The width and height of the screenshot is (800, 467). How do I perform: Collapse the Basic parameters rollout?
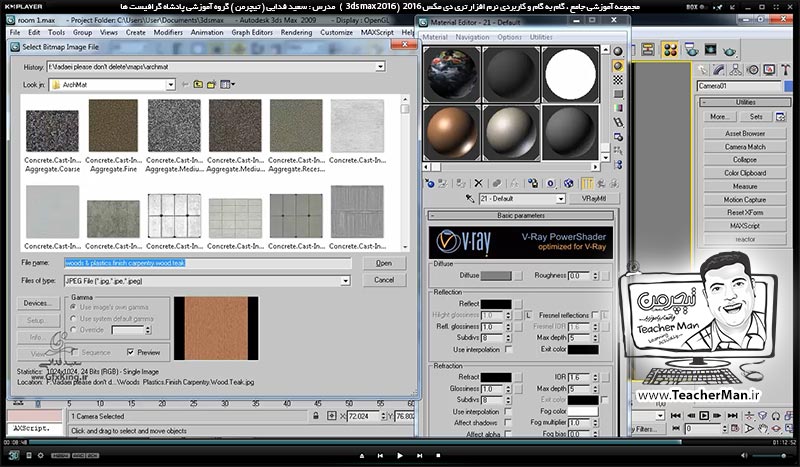[x=520, y=215]
